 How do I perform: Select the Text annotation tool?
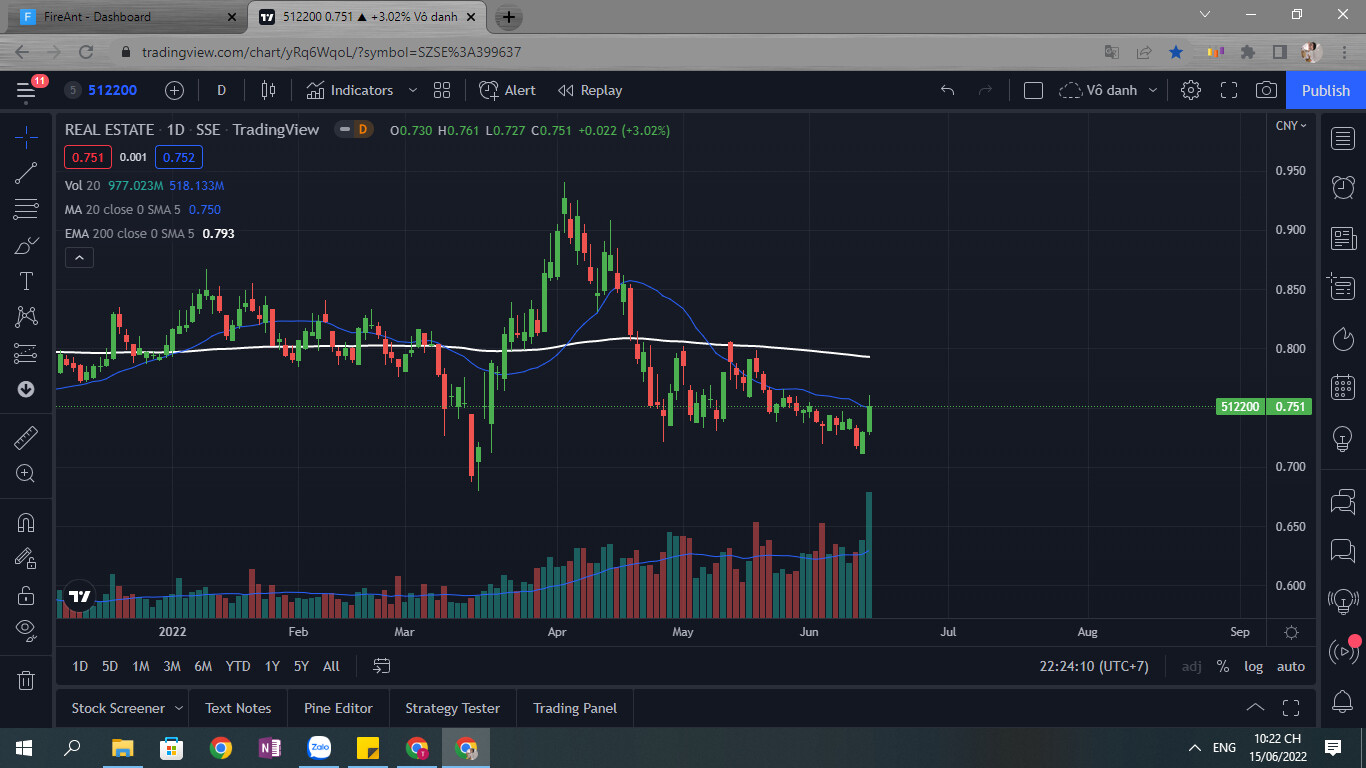point(26,281)
